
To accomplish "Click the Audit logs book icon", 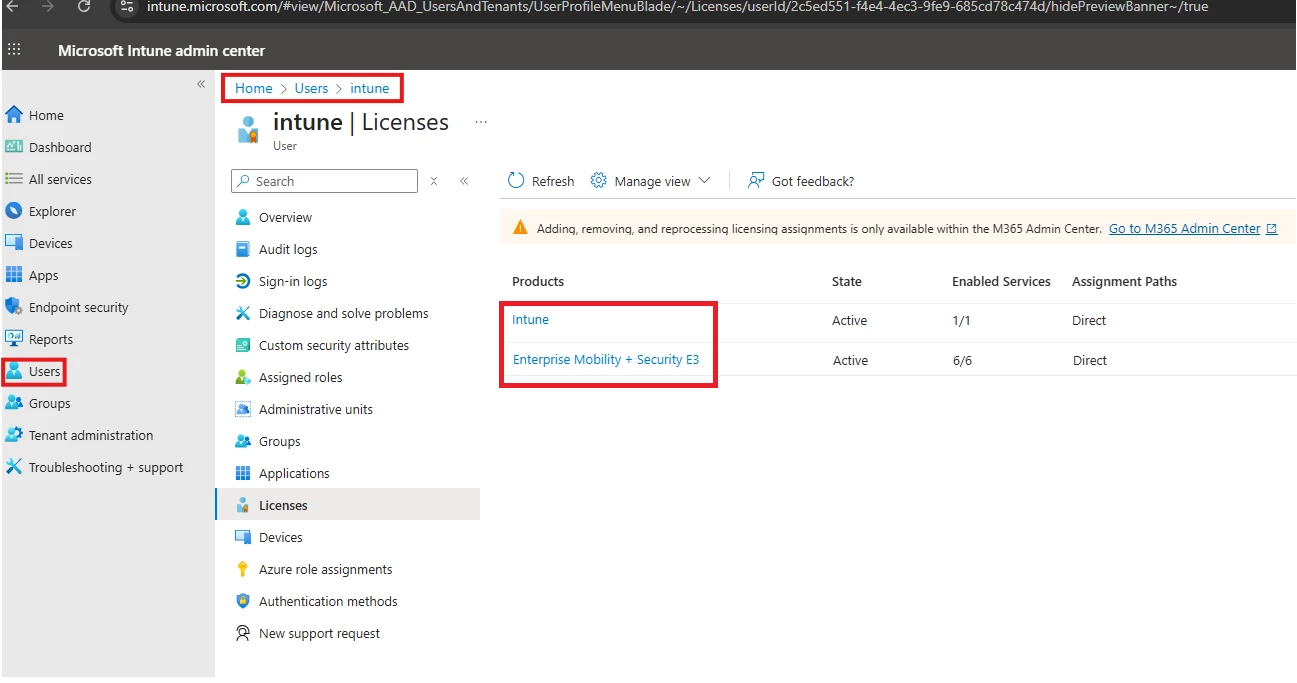I will [x=243, y=249].
